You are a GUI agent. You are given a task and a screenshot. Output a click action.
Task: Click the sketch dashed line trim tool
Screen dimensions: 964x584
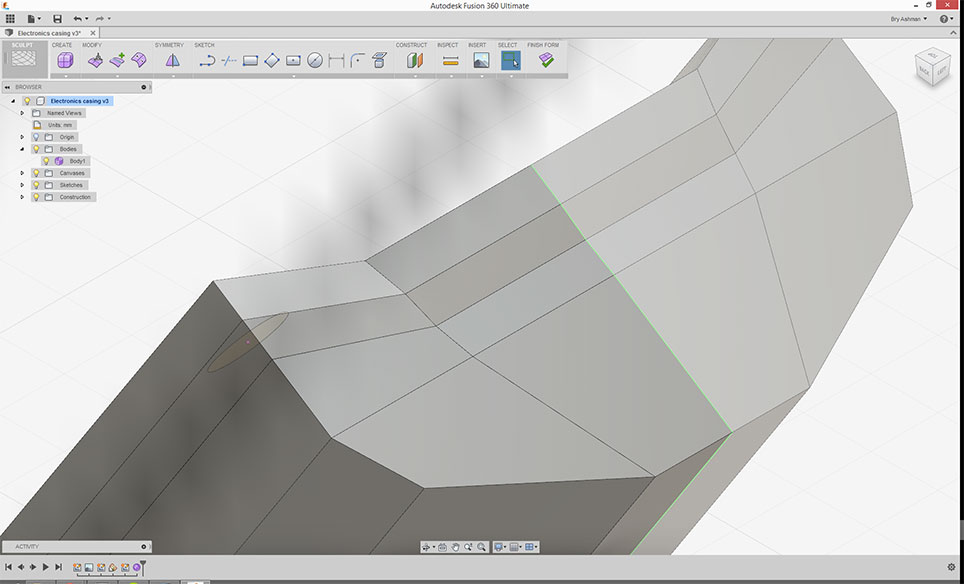click(229, 60)
